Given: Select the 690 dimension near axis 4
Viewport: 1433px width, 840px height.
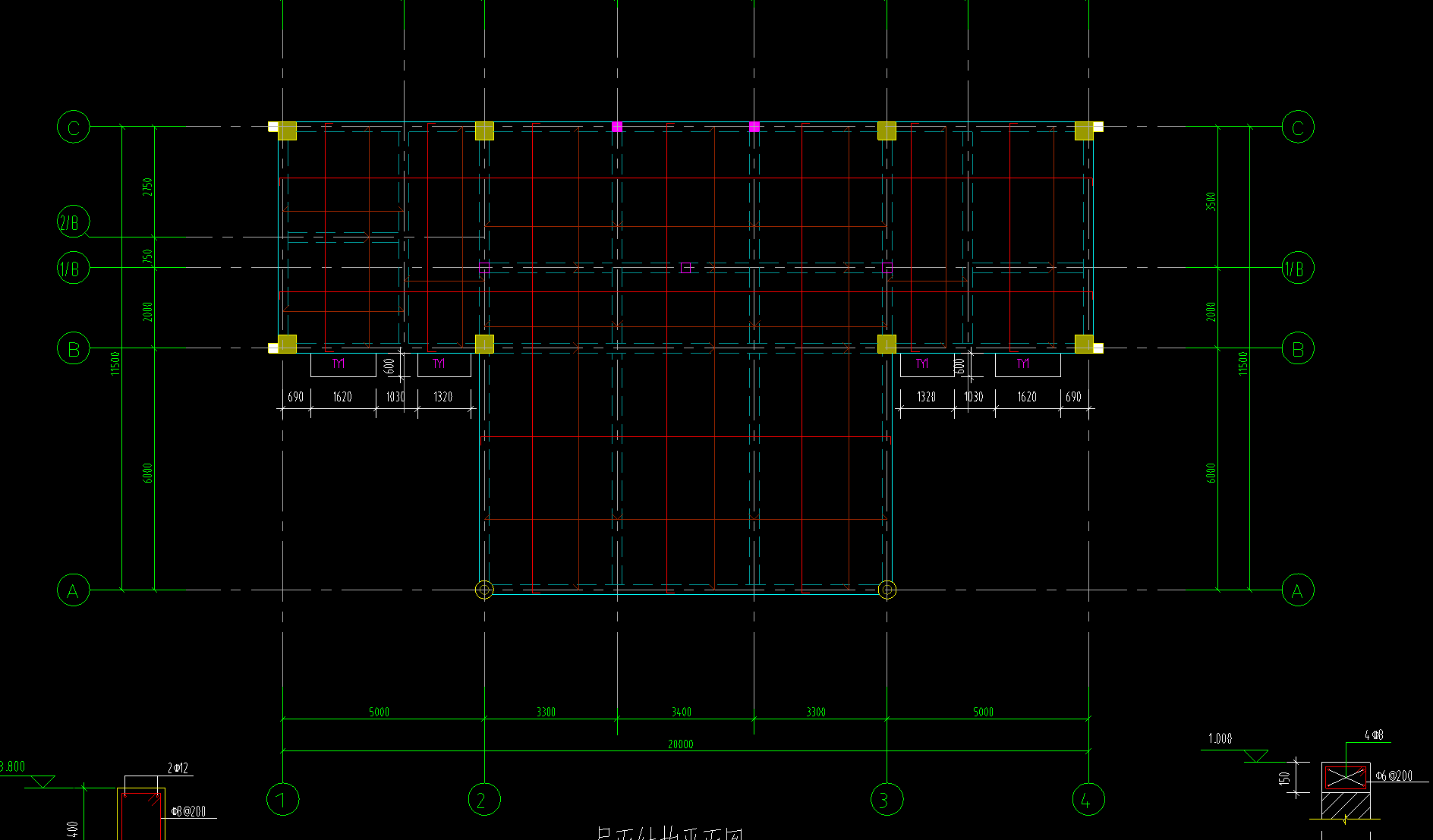Looking at the screenshot, I should [1073, 397].
